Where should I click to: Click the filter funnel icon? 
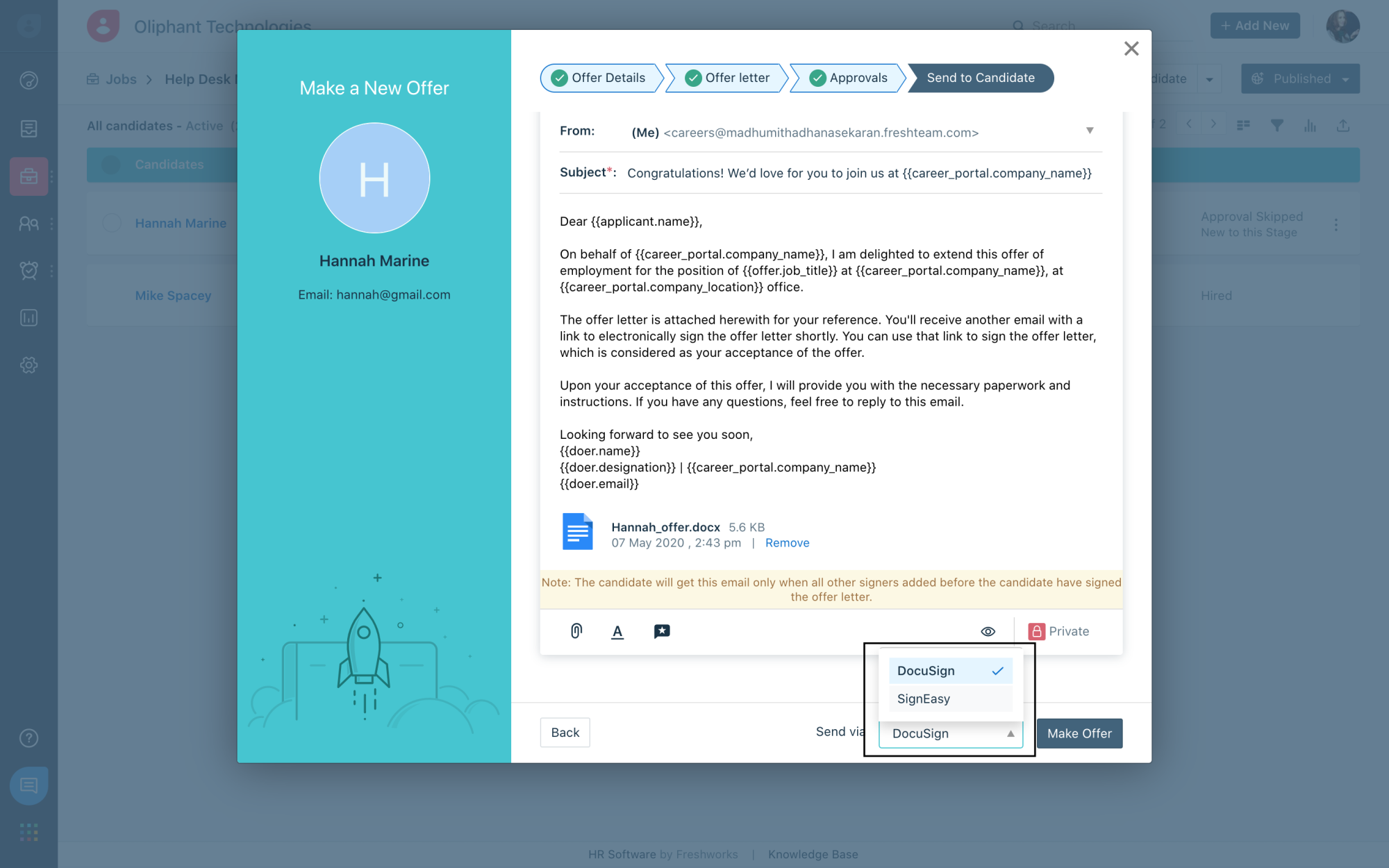pos(1276,126)
